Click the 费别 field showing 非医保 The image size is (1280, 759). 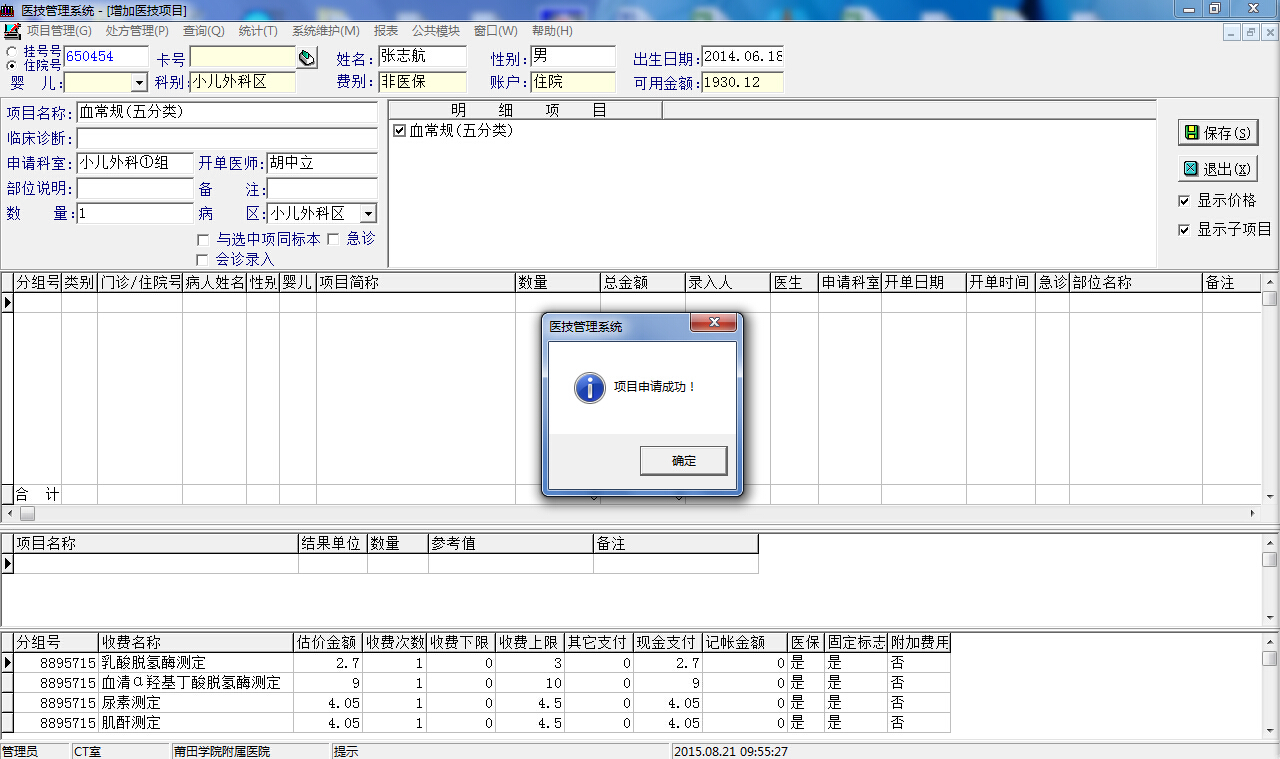[422, 82]
